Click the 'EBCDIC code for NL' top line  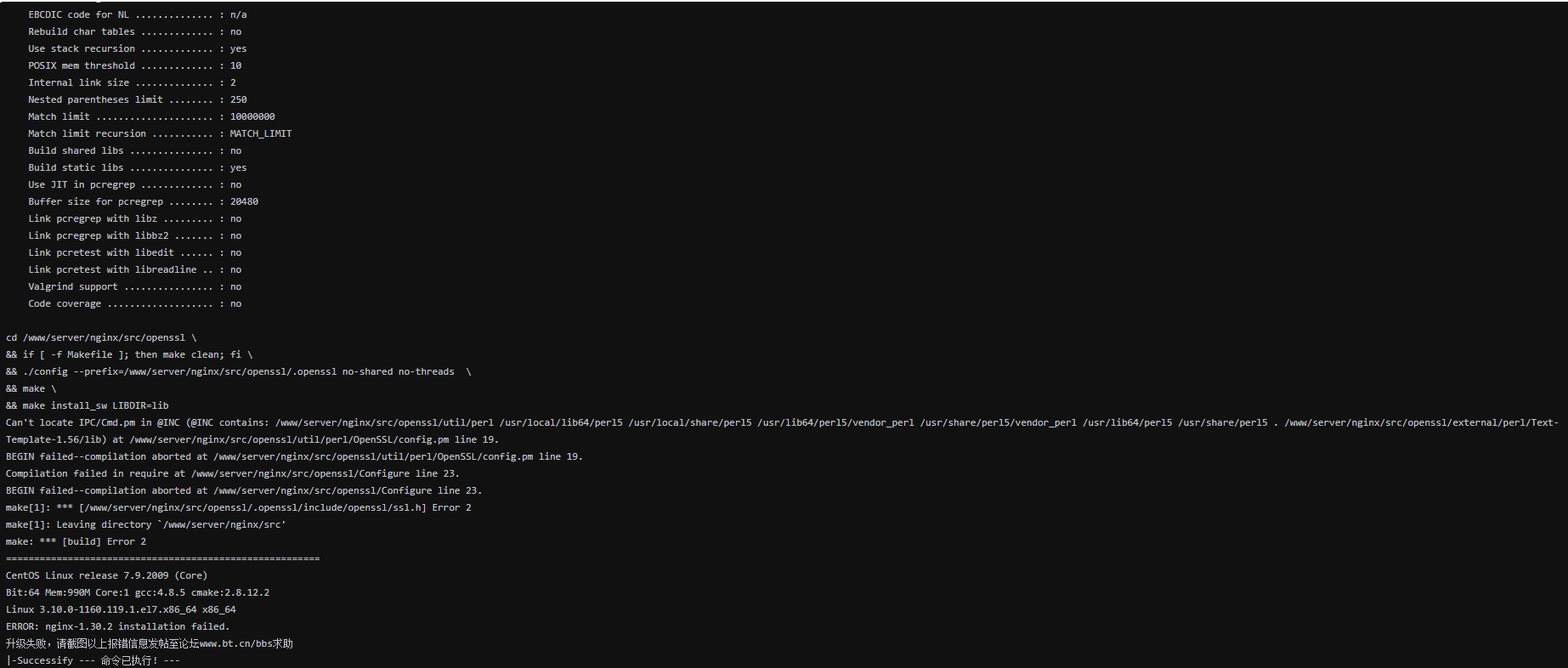click(x=138, y=14)
